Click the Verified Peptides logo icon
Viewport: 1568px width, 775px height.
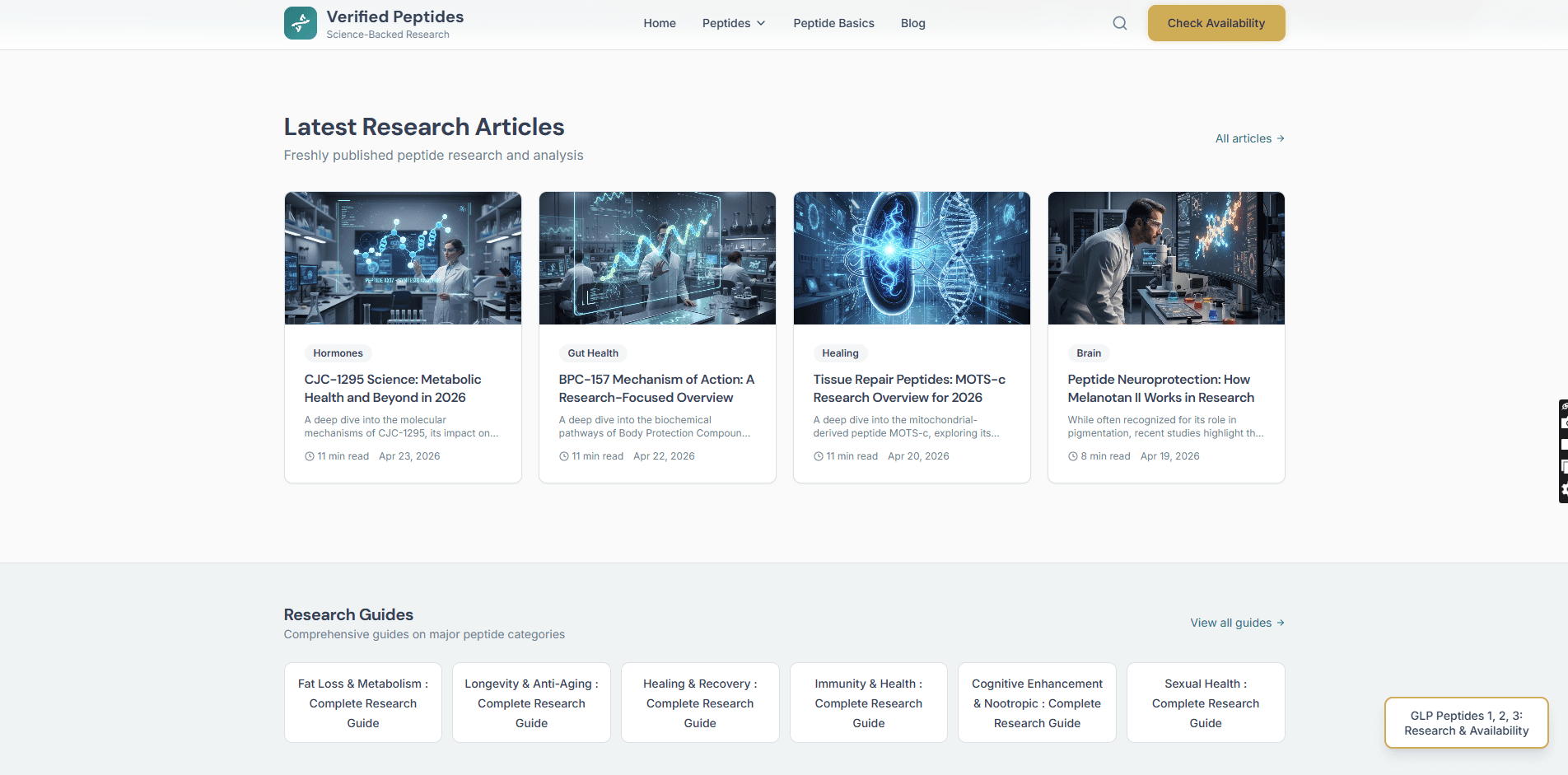pos(300,22)
